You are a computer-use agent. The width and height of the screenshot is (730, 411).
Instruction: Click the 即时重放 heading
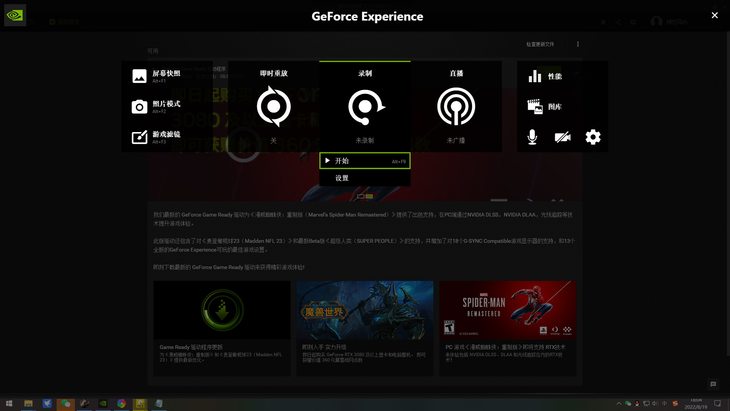point(274,73)
